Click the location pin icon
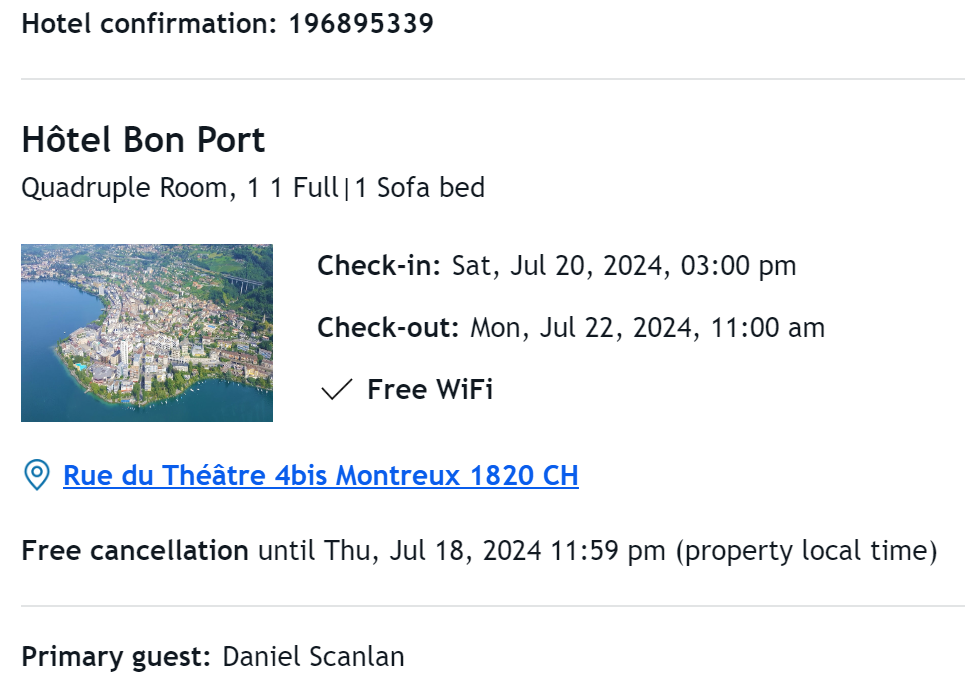Image resolution: width=974 pixels, height=688 pixels. click(x=37, y=475)
